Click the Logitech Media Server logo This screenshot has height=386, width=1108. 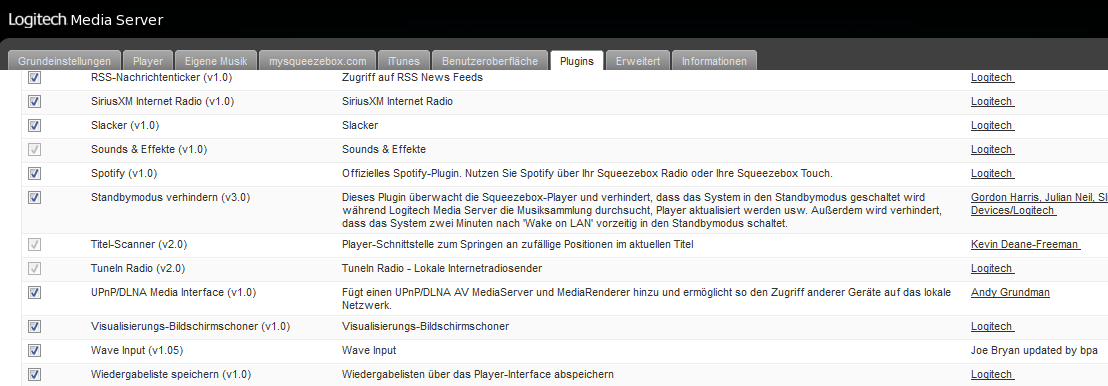(x=86, y=20)
